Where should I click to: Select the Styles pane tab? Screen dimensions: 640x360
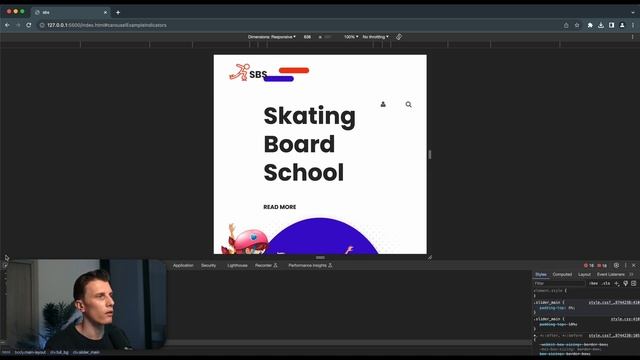pyautogui.click(x=541, y=274)
